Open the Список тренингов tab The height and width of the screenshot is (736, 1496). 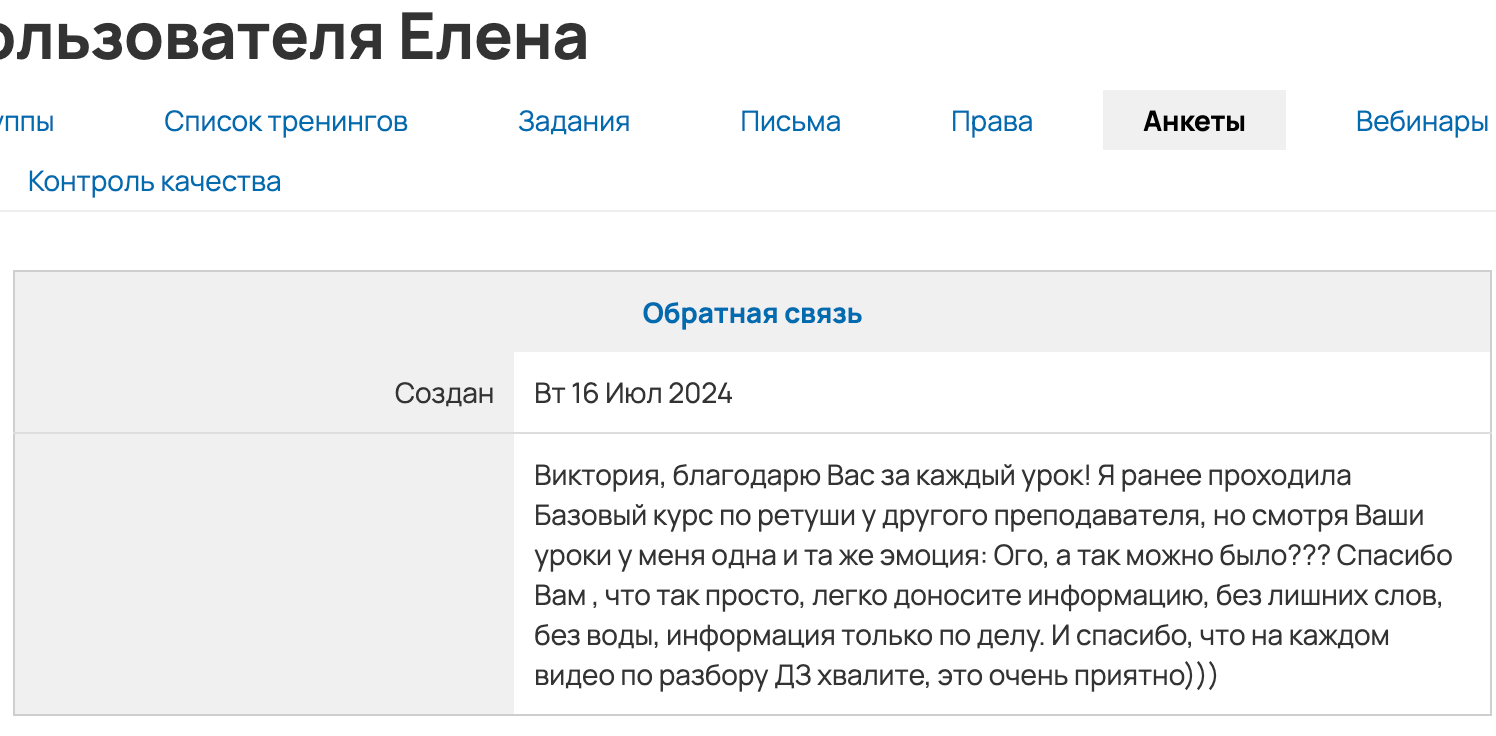[286, 120]
